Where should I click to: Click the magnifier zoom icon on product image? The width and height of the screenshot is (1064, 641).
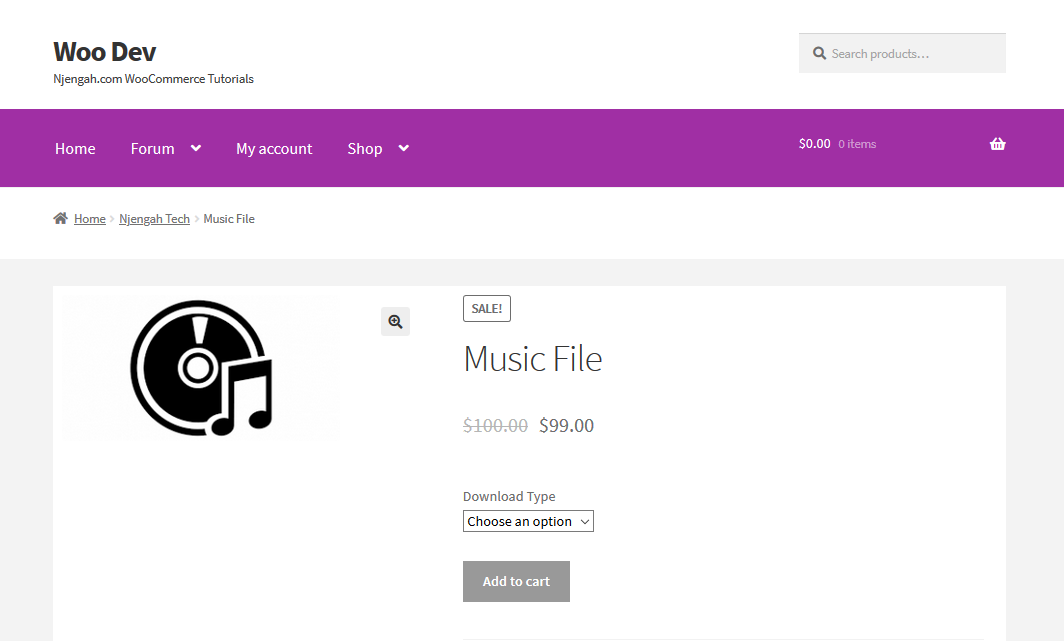(x=396, y=322)
